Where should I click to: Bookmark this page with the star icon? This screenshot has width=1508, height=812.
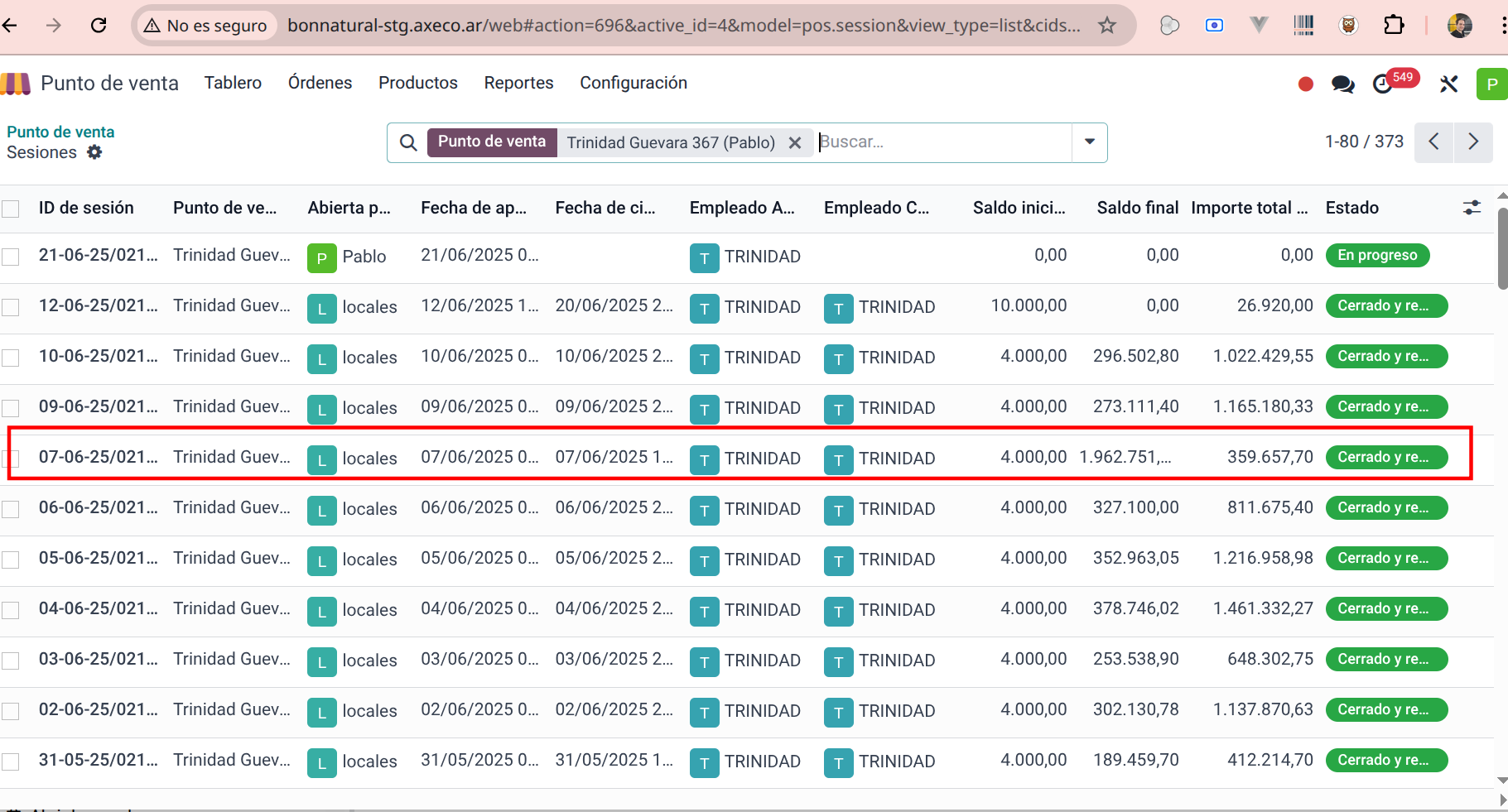click(1107, 26)
